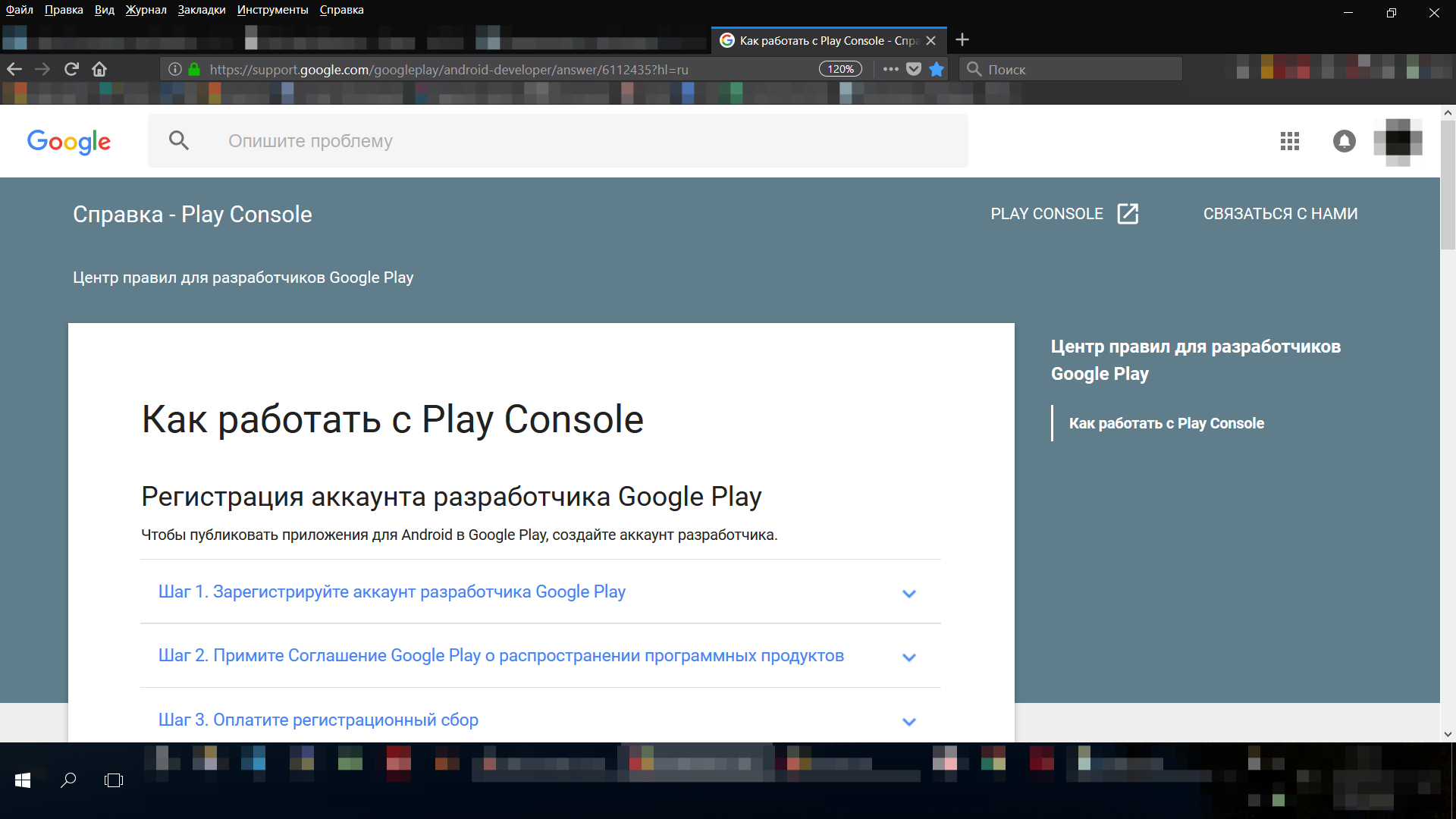This screenshot has height=819, width=1456.
Task: Click СВЯЗАТЬСЯ С НАМИ
Action: coord(1280,214)
